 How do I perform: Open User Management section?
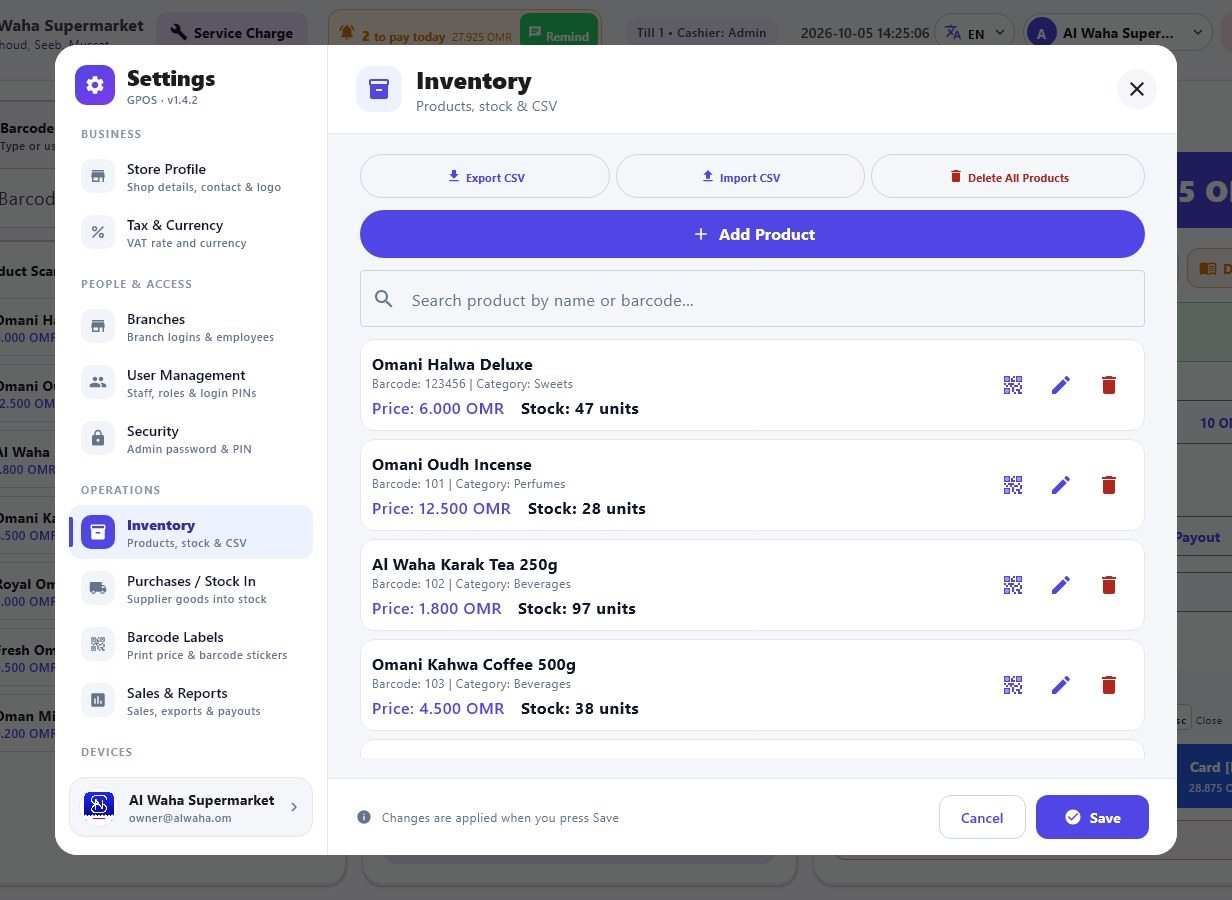(x=191, y=383)
